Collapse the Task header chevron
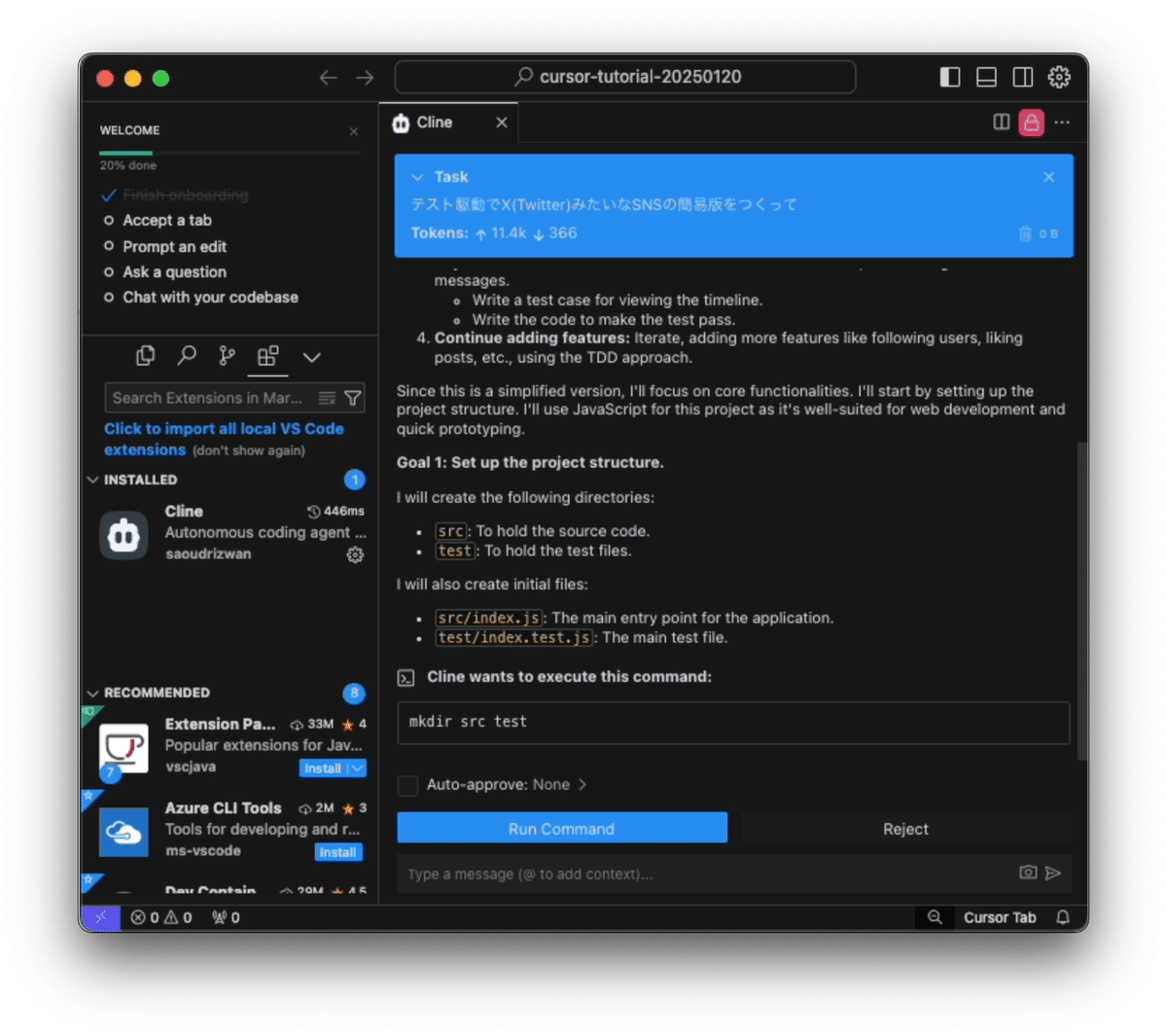 416,177
